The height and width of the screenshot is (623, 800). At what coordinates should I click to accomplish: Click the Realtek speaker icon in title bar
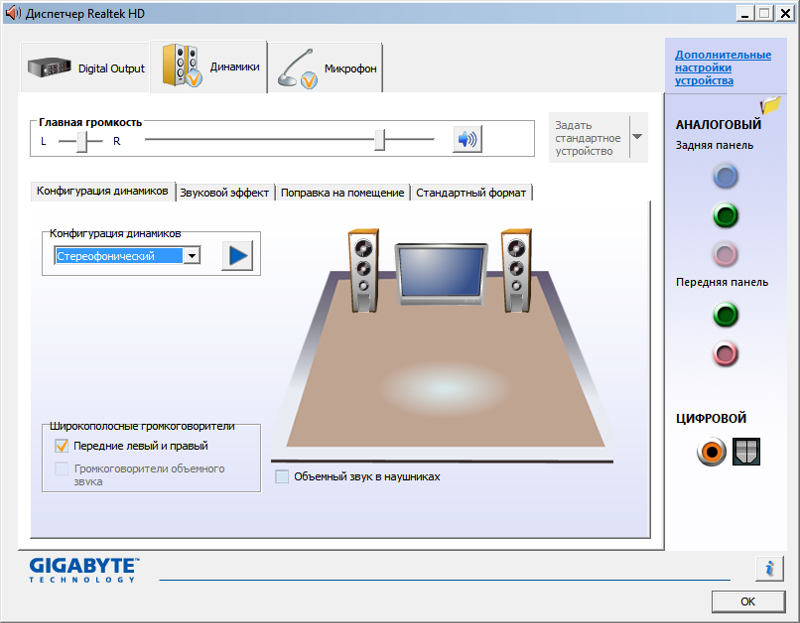[x=13, y=13]
